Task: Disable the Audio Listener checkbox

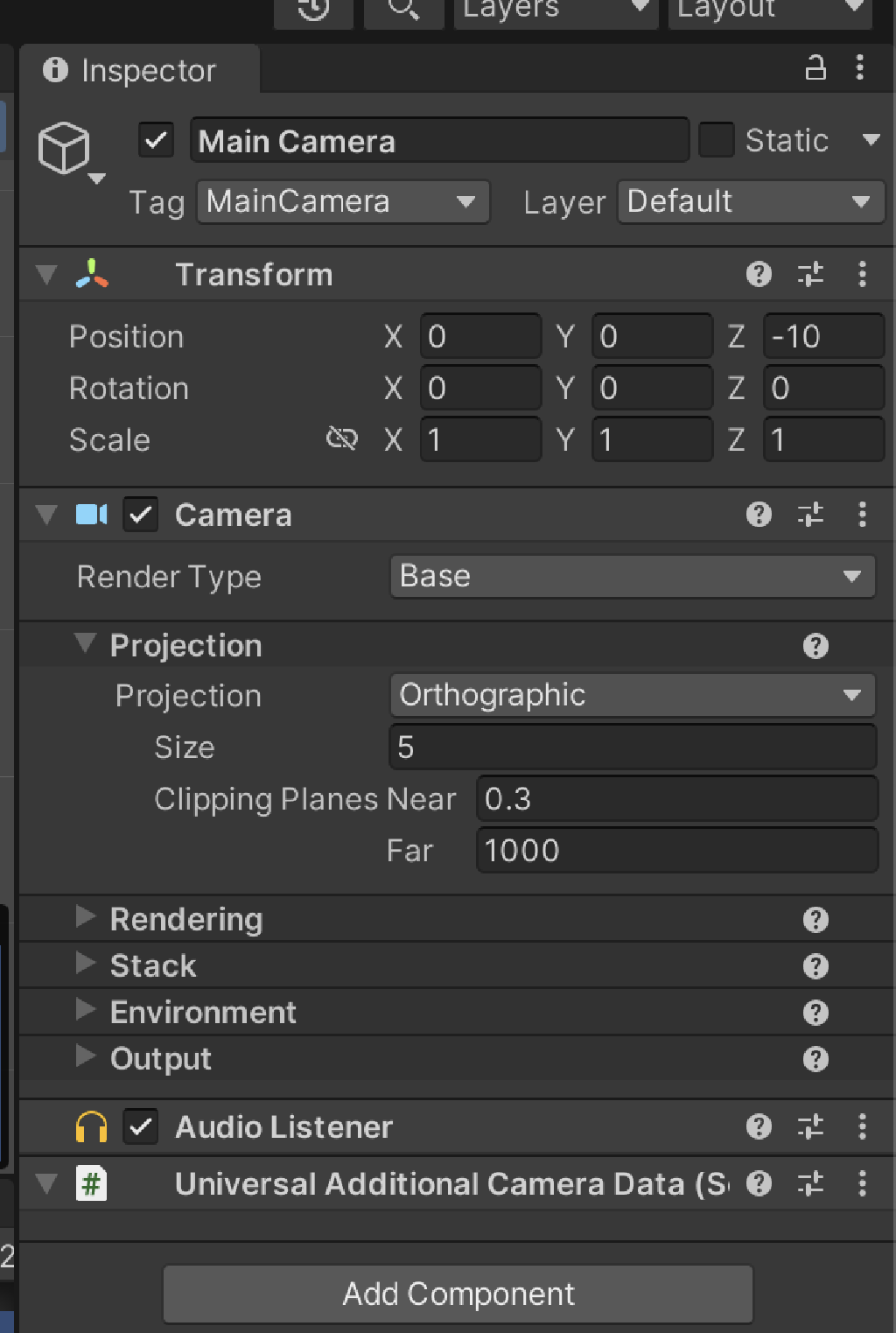Action: [x=141, y=1127]
